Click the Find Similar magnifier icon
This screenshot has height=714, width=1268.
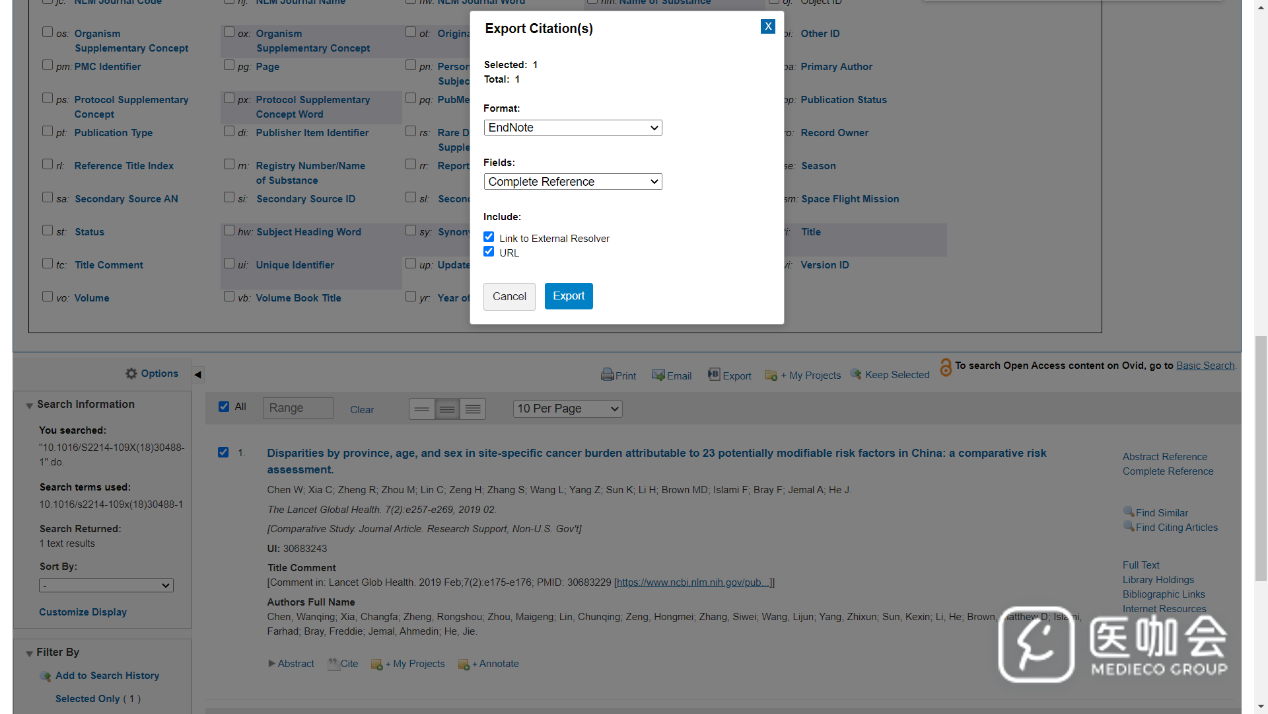[x=1128, y=512]
